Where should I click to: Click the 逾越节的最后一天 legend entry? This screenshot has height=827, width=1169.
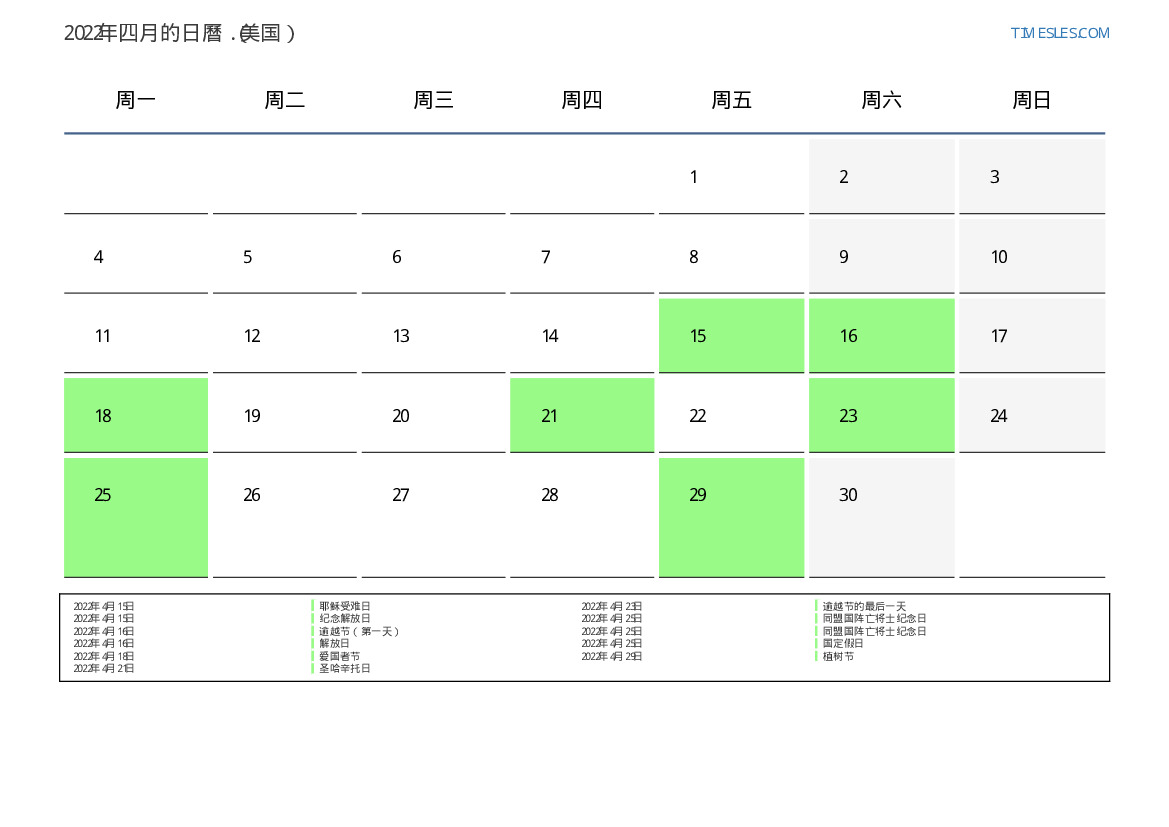coord(864,606)
